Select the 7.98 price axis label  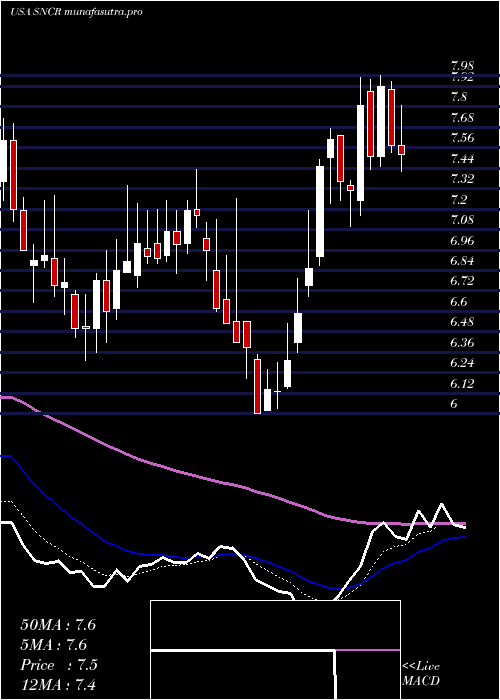(462, 67)
